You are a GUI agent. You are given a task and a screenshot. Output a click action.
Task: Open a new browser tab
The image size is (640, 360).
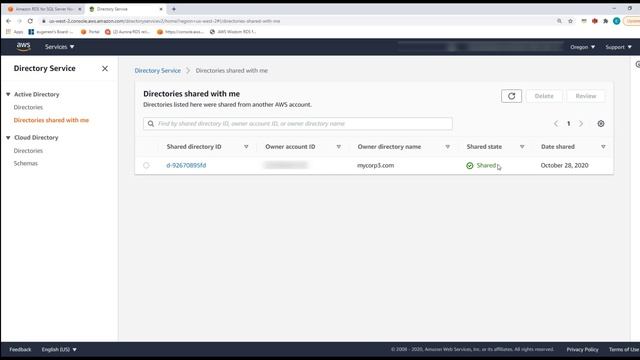(x=173, y=9)
